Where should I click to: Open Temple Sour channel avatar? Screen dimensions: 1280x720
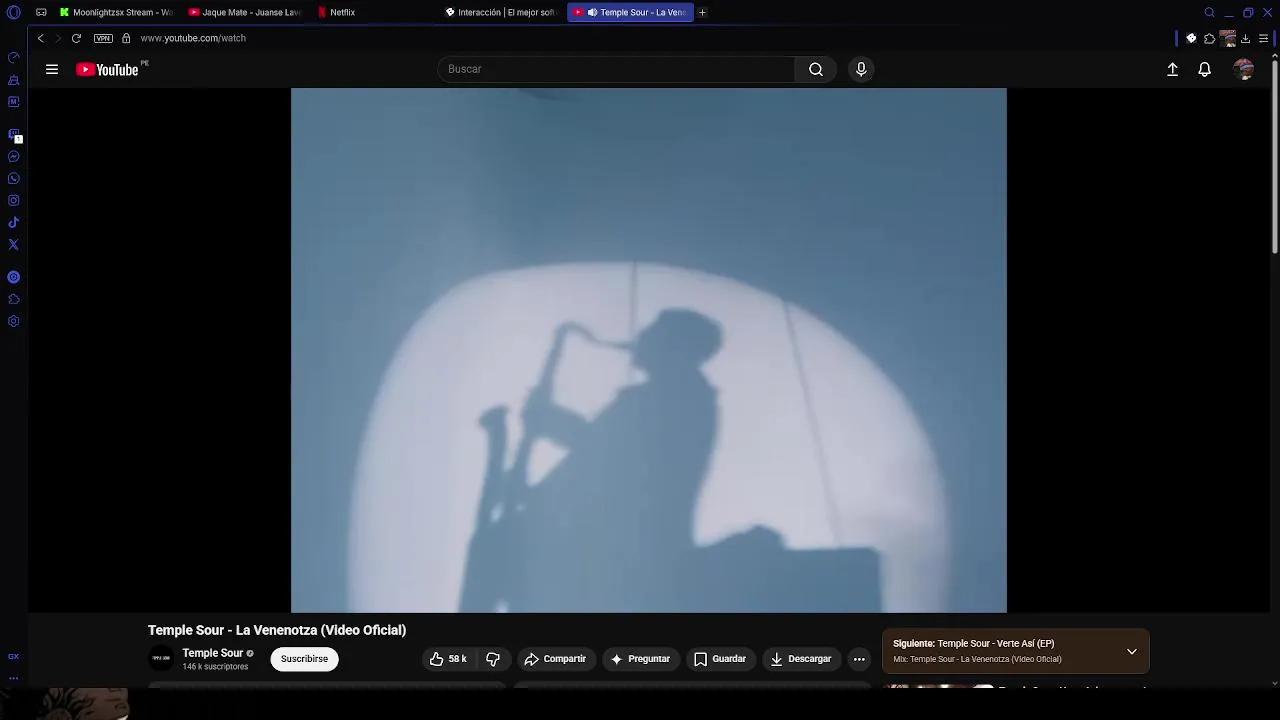click(161, 658)
